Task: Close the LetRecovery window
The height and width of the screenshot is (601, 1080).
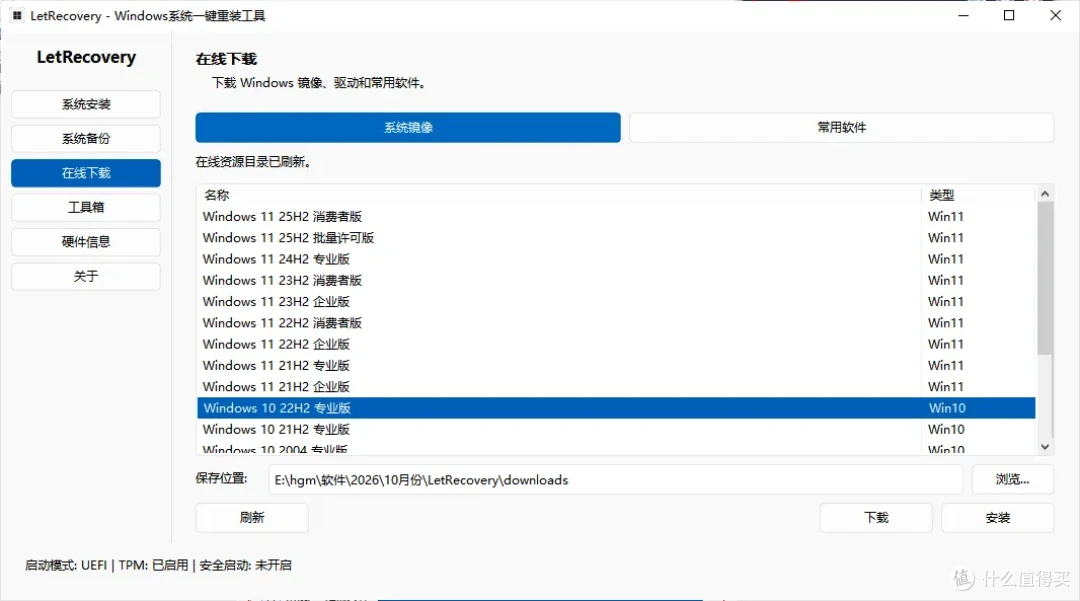Action: click(1055, 15)
